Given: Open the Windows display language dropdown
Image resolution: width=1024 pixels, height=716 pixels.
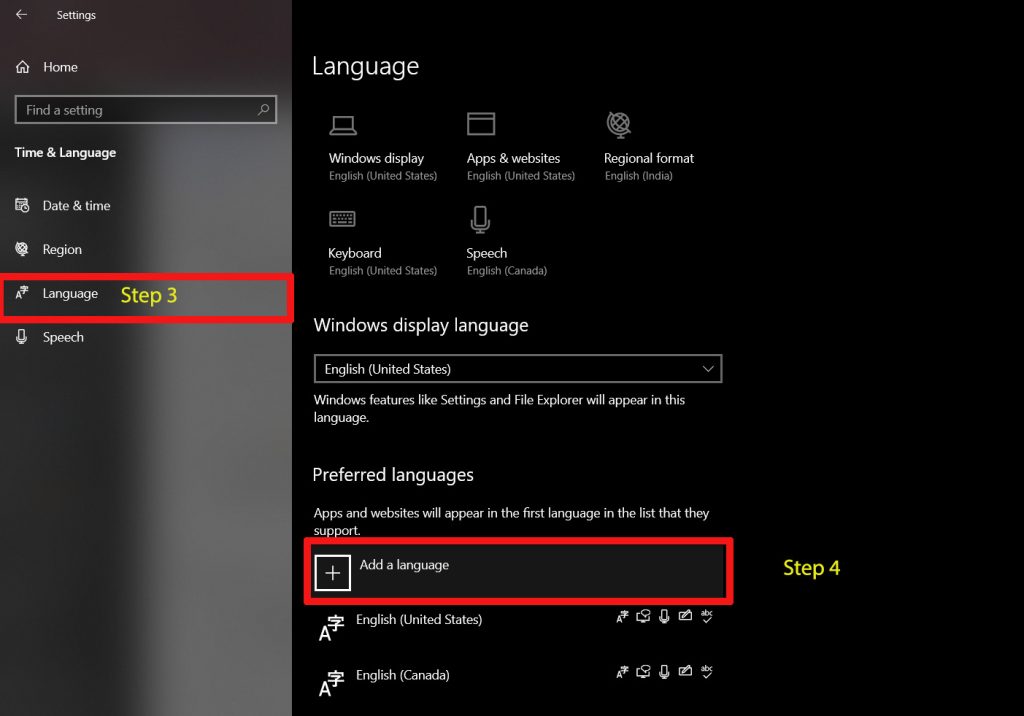Looking at the screenshot, I should 518,368.
